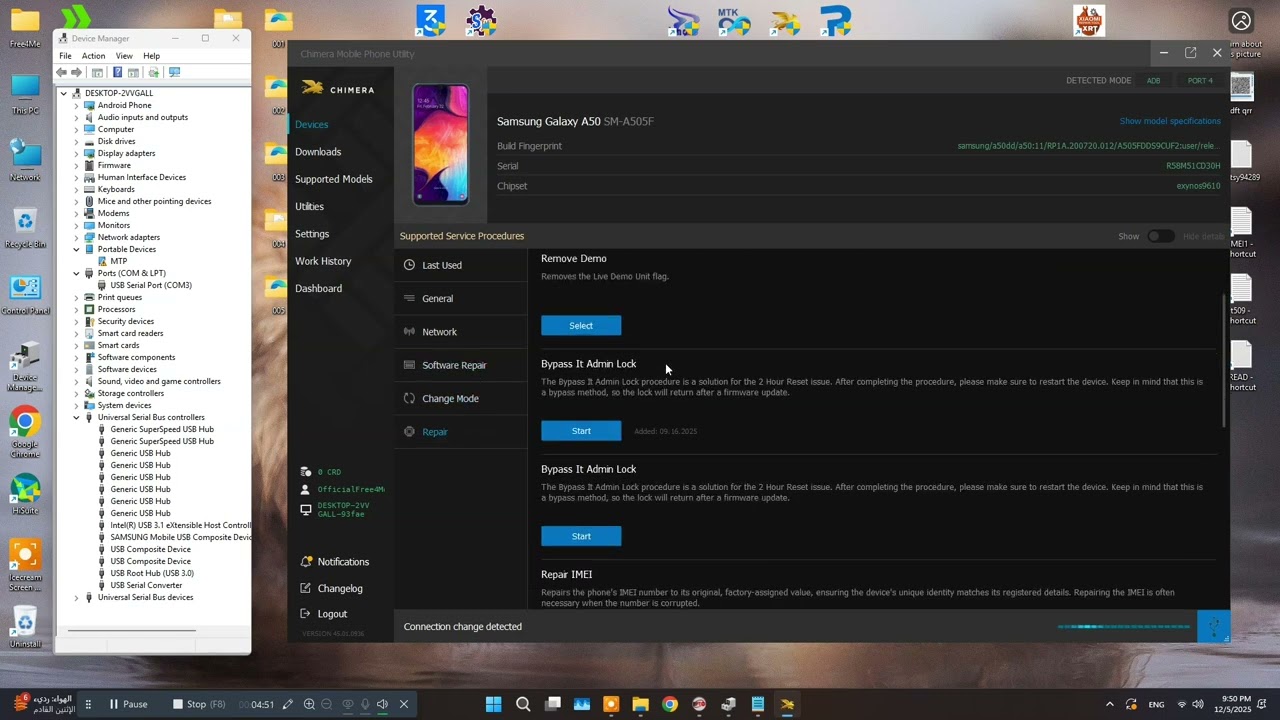Click the zoom-in magnifier in recorder bar

point(309,704)
